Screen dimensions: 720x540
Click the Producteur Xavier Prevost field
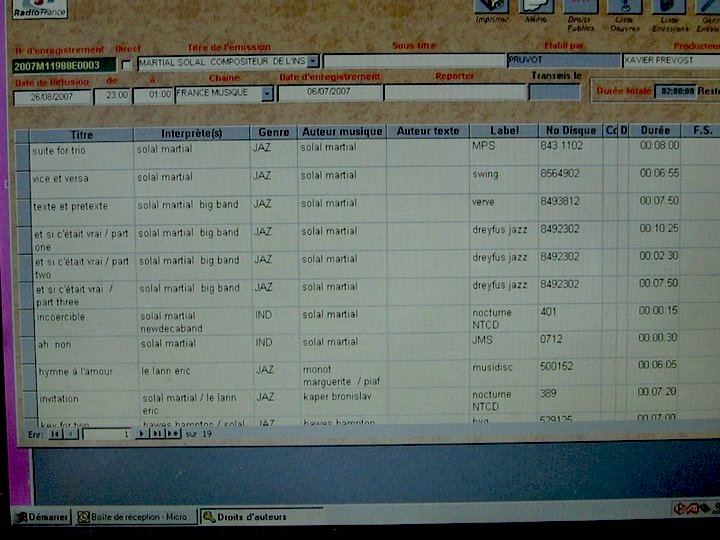(x=671, y=60)
